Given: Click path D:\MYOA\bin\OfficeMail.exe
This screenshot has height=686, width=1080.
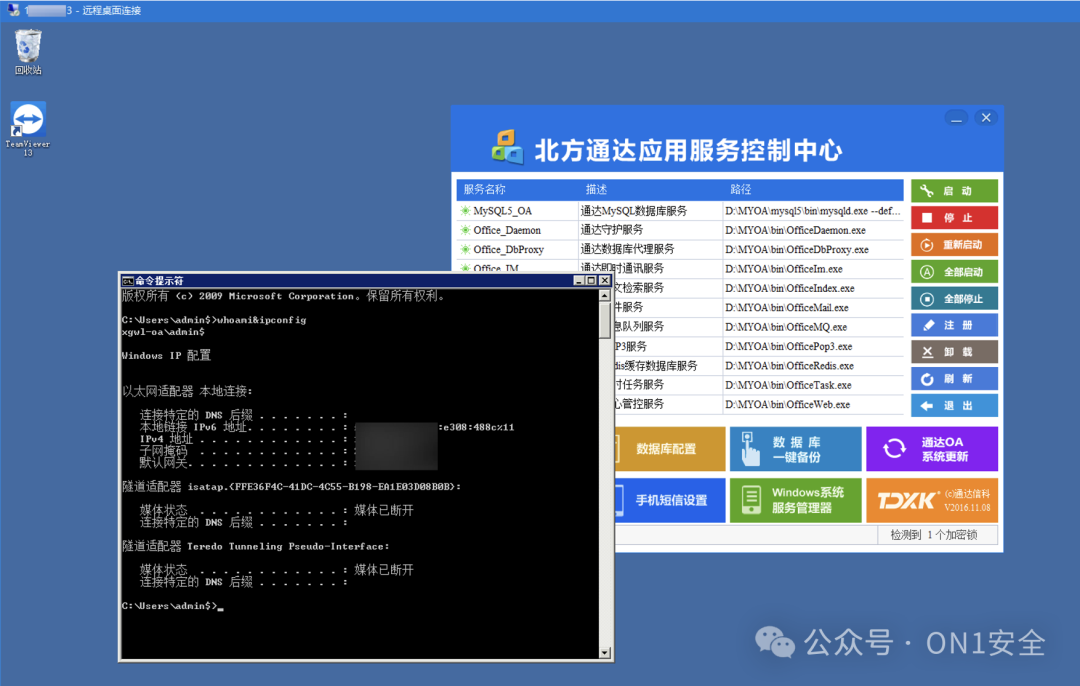Looking at the screenshot, I should (x=787, y=308).
